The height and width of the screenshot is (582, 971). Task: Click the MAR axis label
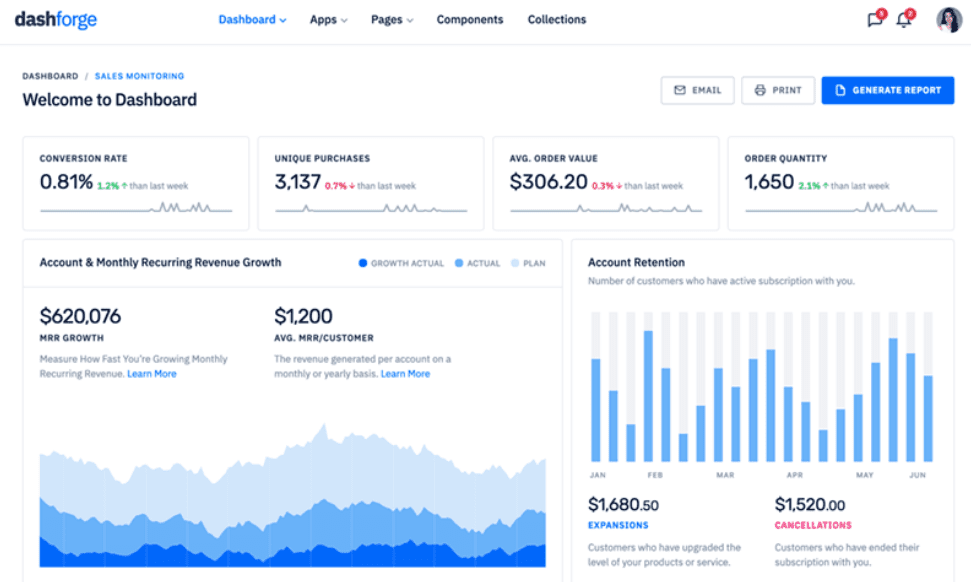pyautogui.click(x=725, y=476)
